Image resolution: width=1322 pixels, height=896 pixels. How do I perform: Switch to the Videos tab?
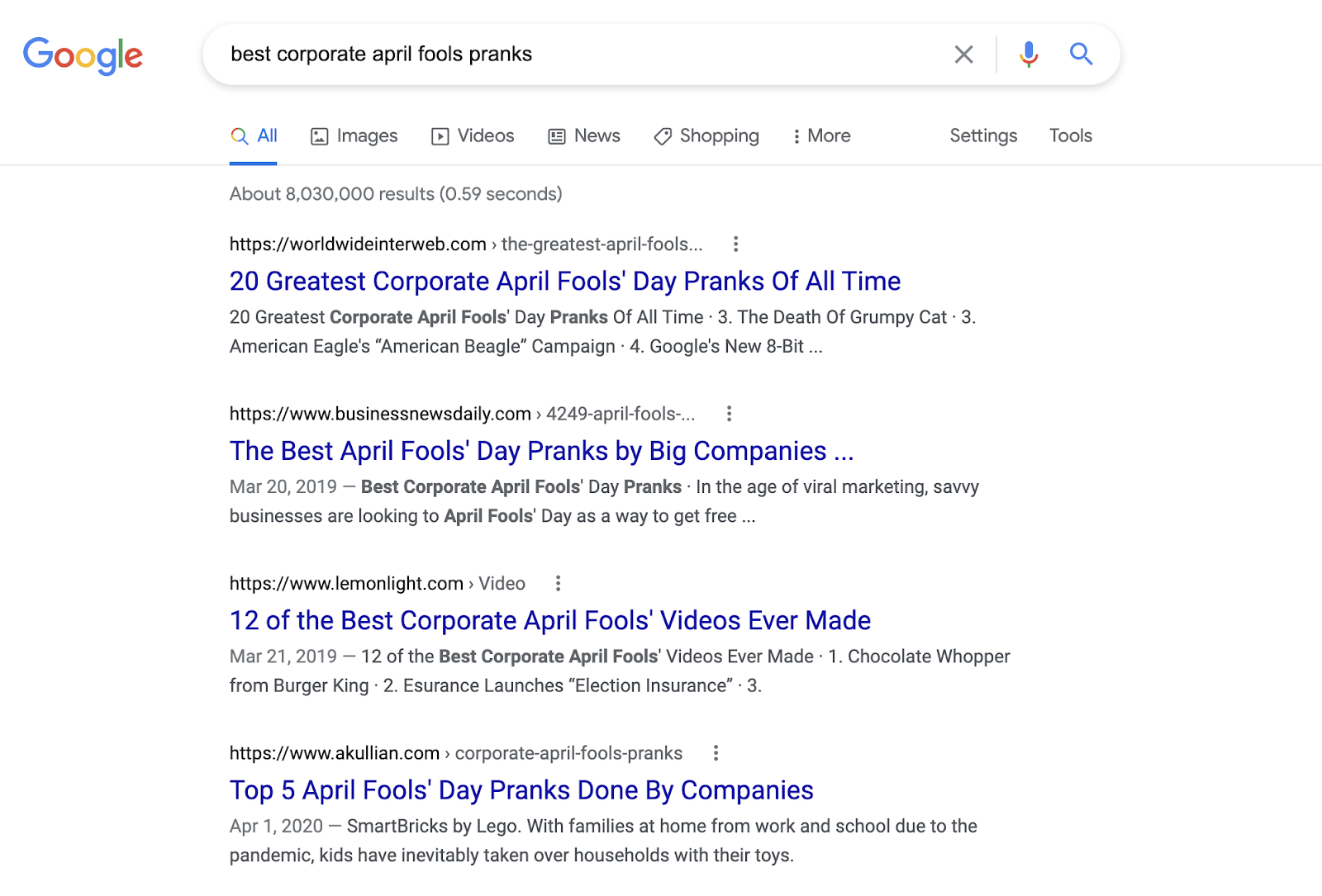point(473,136)
